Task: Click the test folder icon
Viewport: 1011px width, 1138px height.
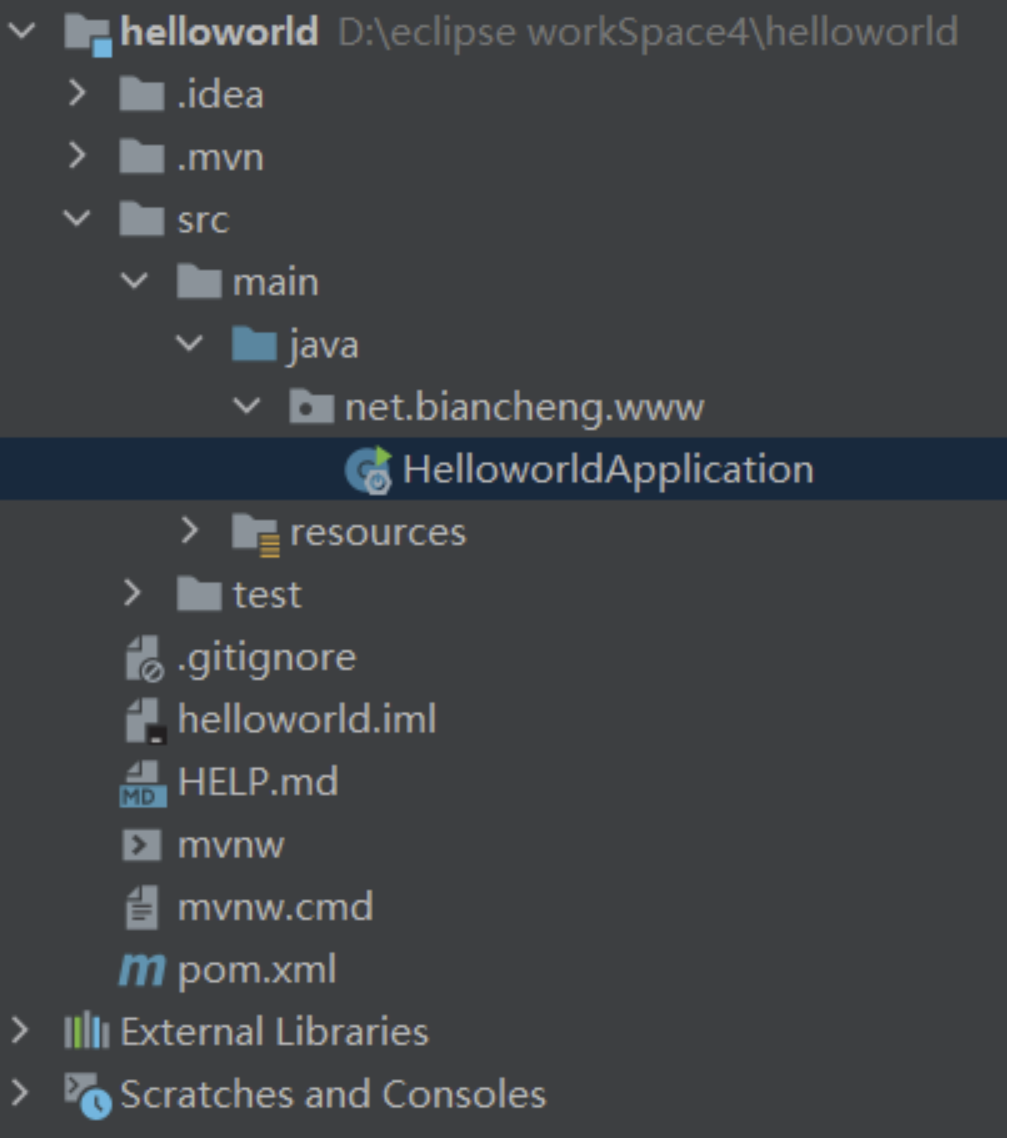Action: [x=199, y=594]
